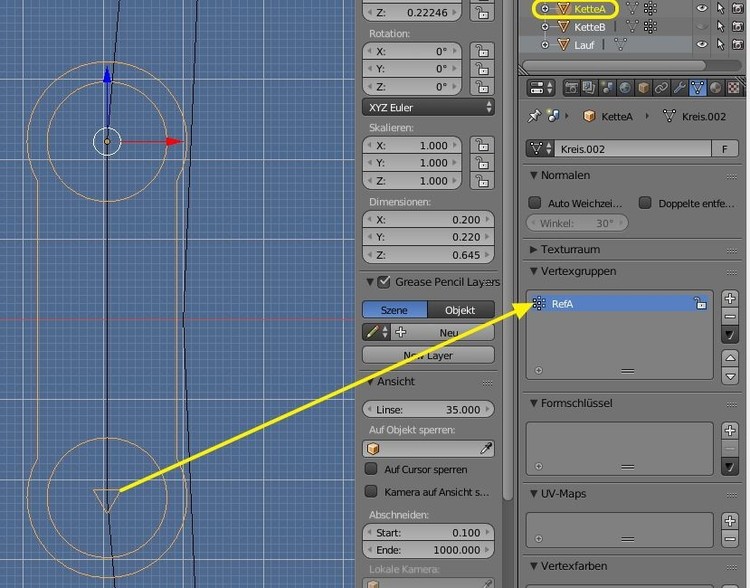This screenshot has width=750, height=588.
Task: Click Lauf mesh data icon in outliner
Action: [x=620, y=44]
